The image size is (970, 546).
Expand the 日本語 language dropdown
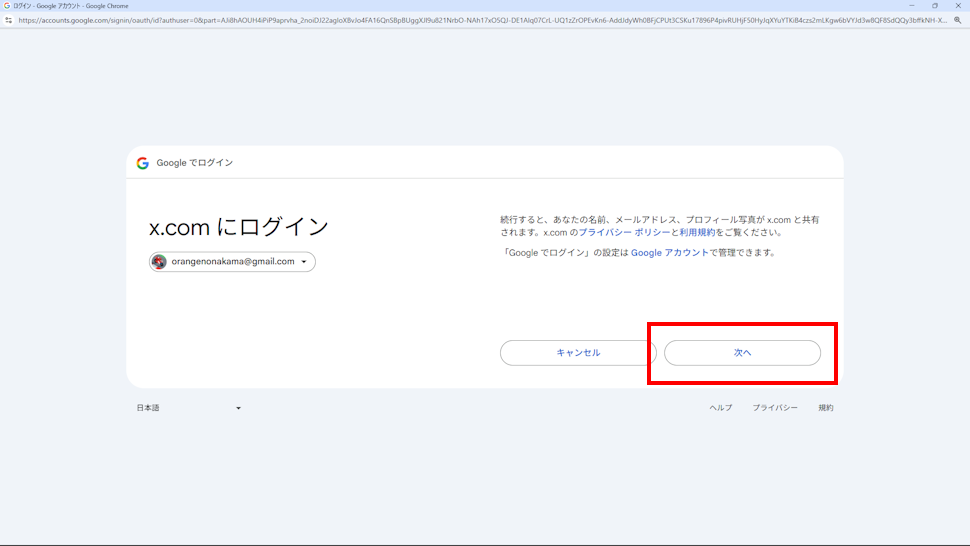189,407
